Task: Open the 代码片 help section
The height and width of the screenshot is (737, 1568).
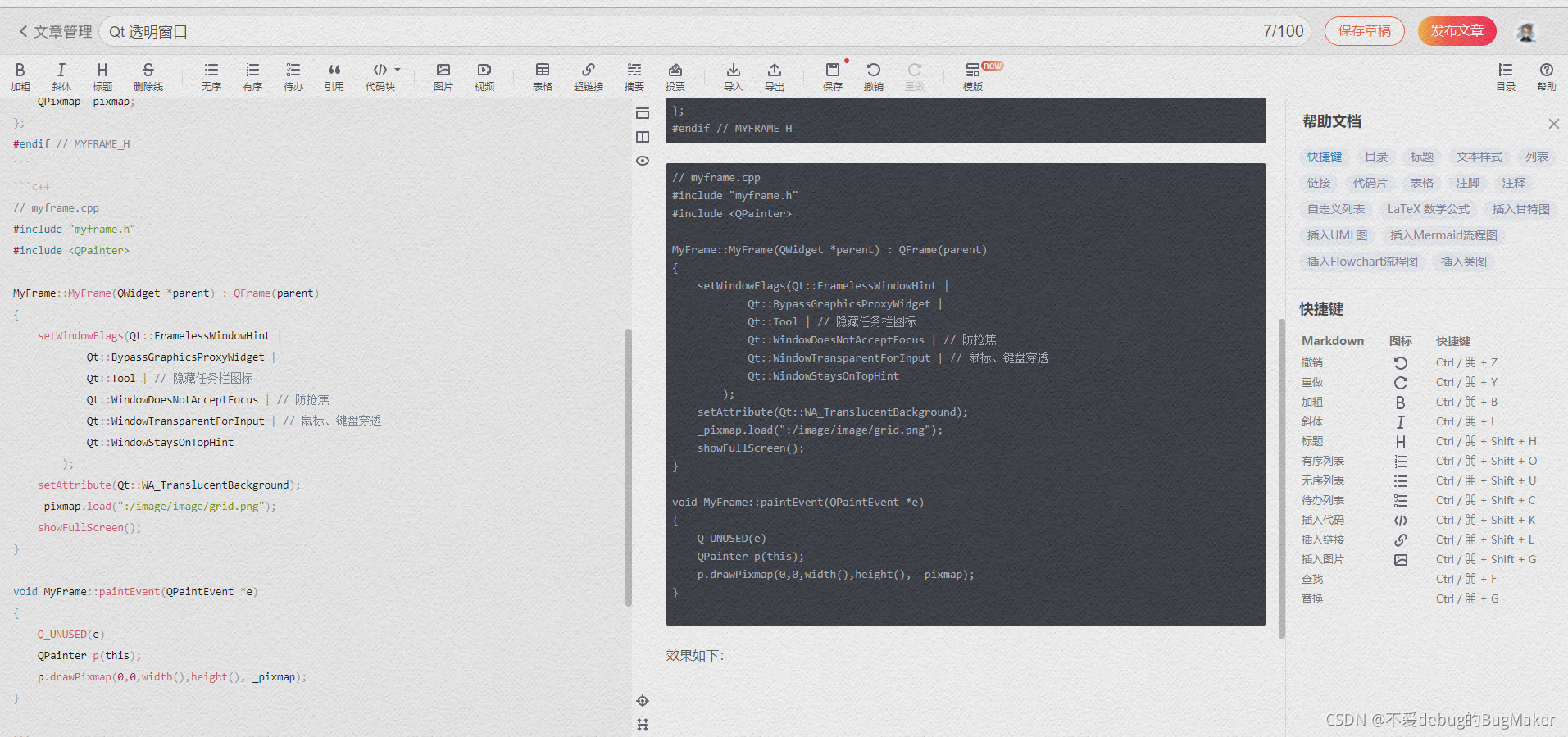Action: (1370, 183)
